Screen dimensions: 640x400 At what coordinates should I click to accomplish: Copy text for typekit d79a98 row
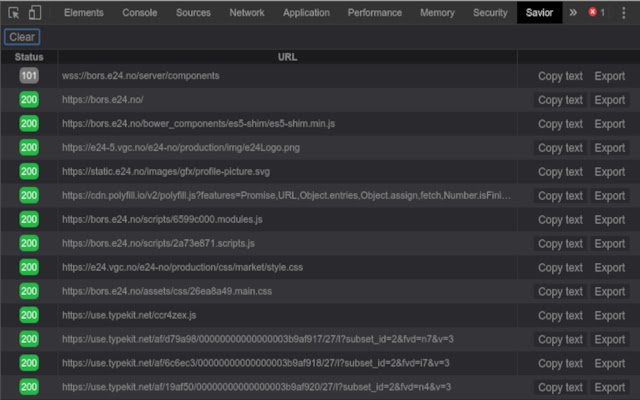(560, 340)
